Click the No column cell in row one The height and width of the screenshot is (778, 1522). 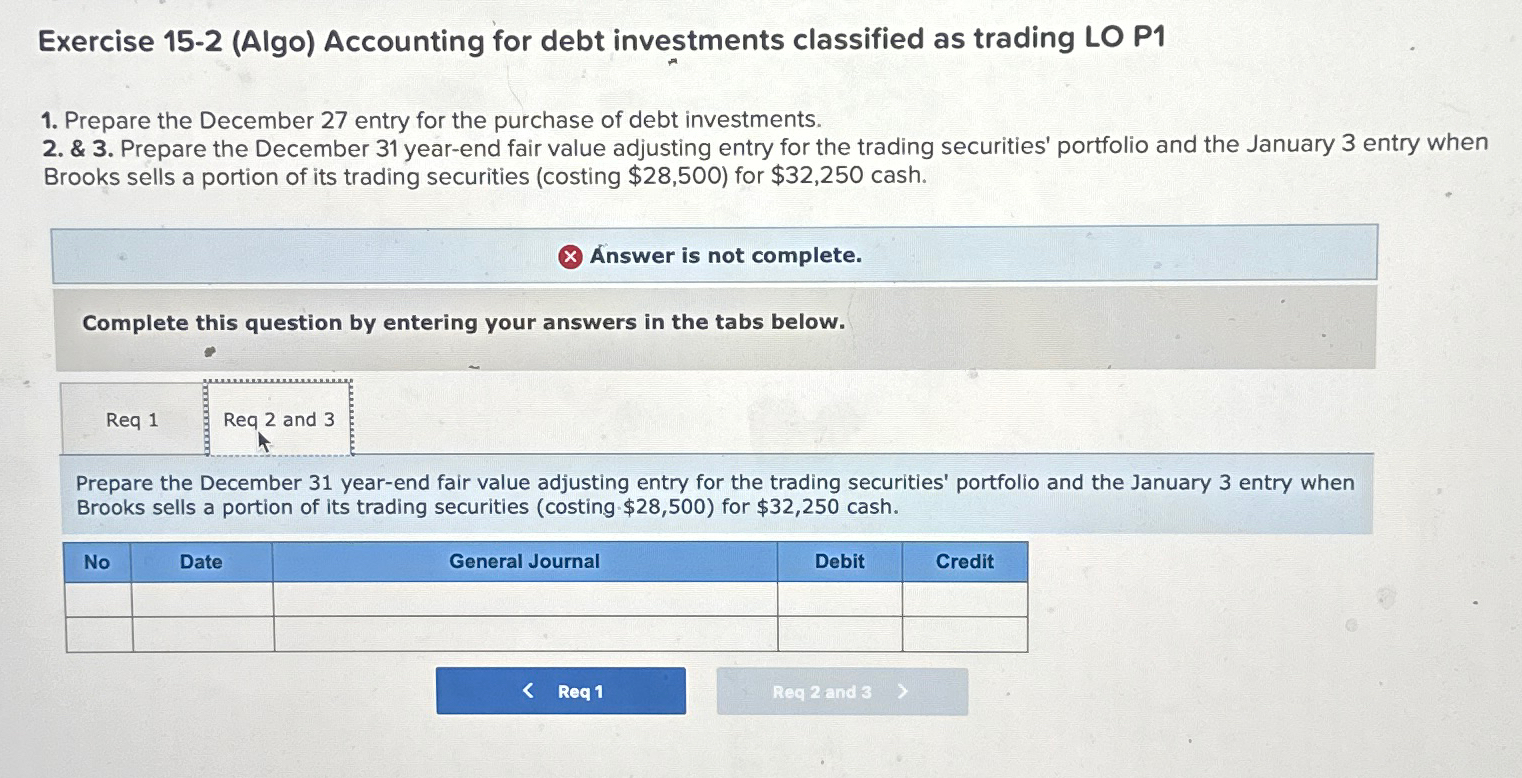96,600
